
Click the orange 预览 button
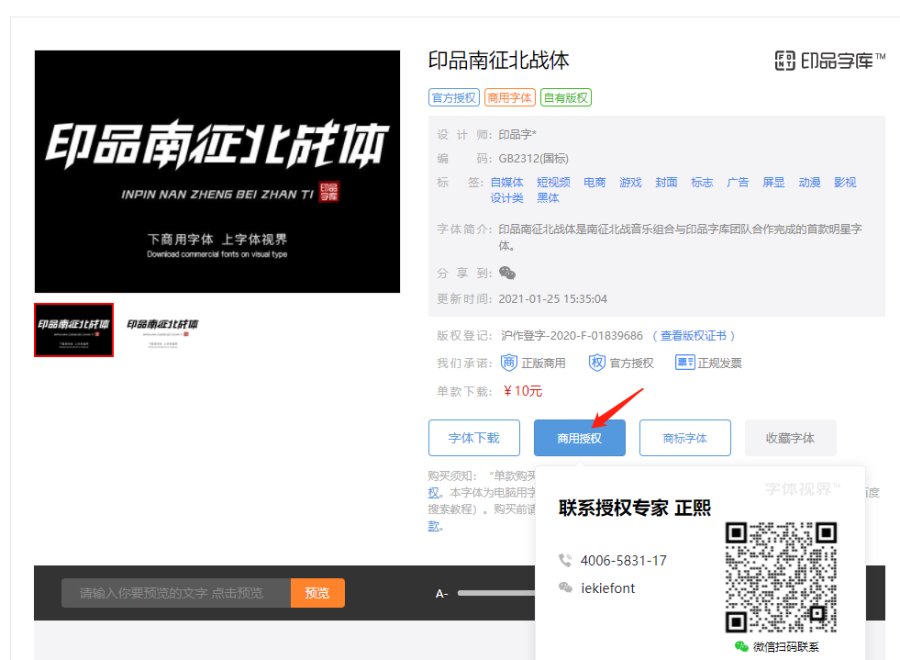pos(317,593)
